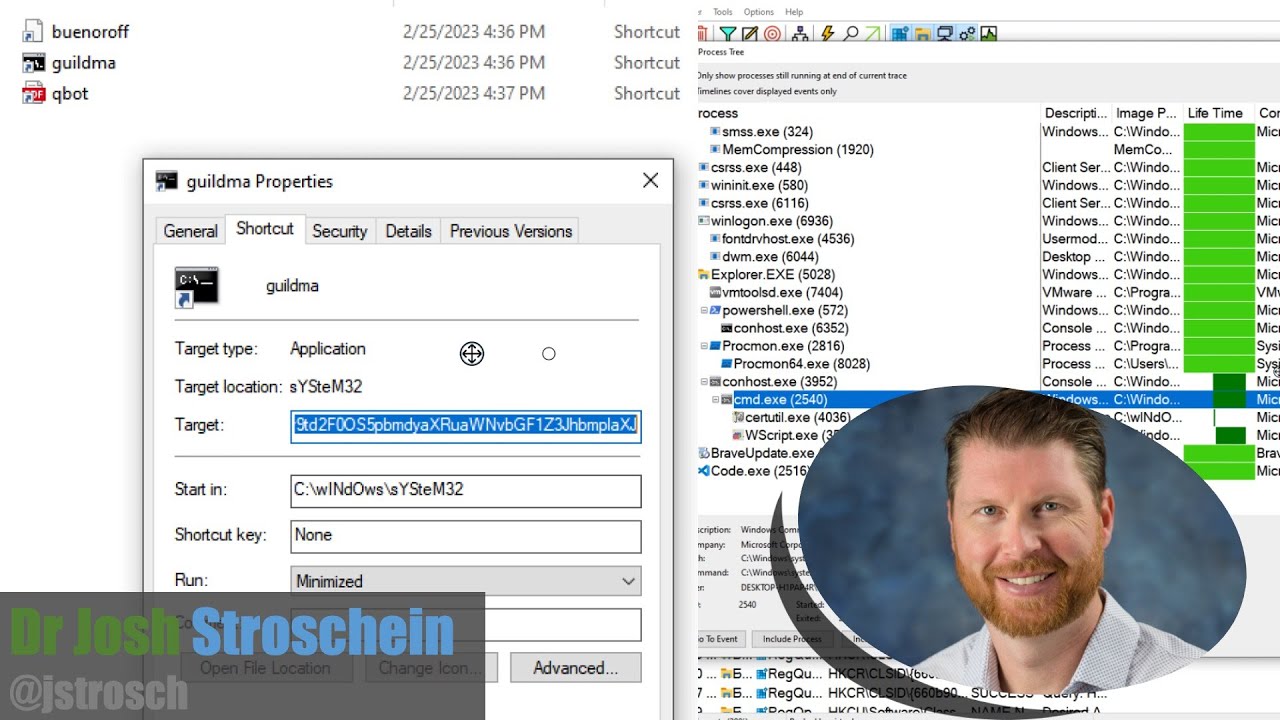
Task: Click into the Target text field
Action: coord(466,425)
